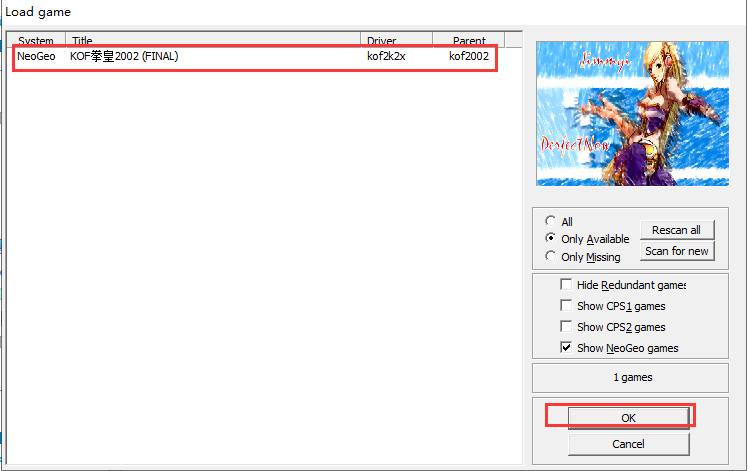Select the All radio button
The height and width of the screenshot is (471, 748).
point(551,221)
